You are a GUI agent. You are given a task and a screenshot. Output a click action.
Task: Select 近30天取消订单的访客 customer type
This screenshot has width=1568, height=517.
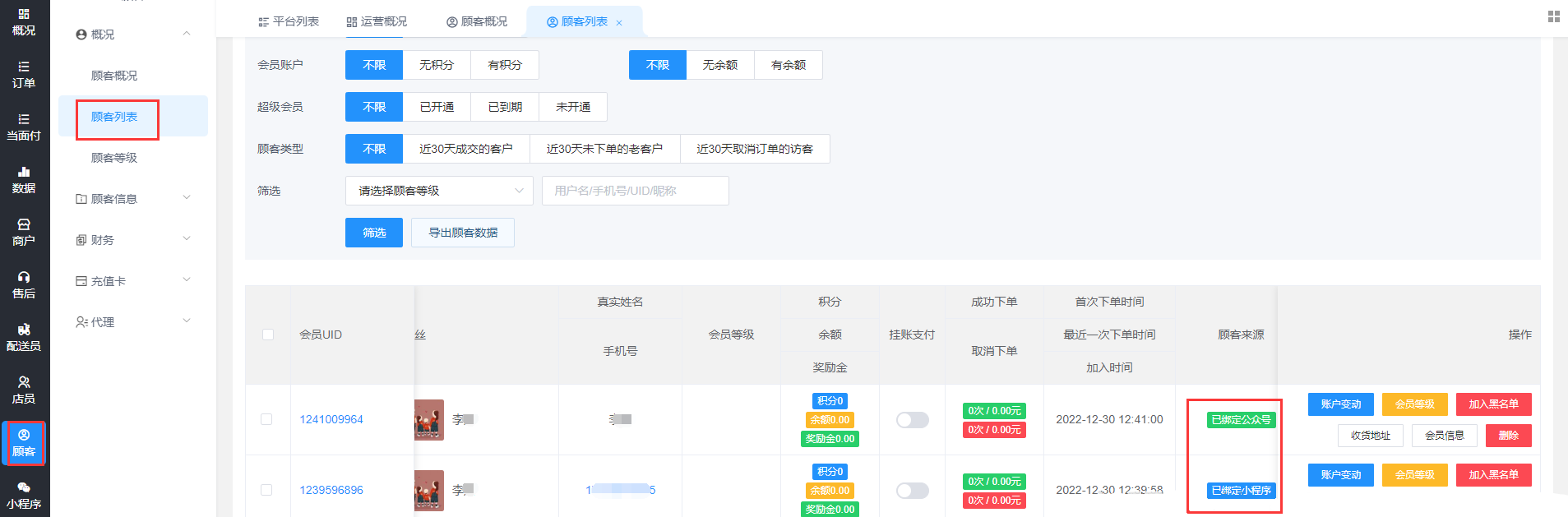coord(755,149)
